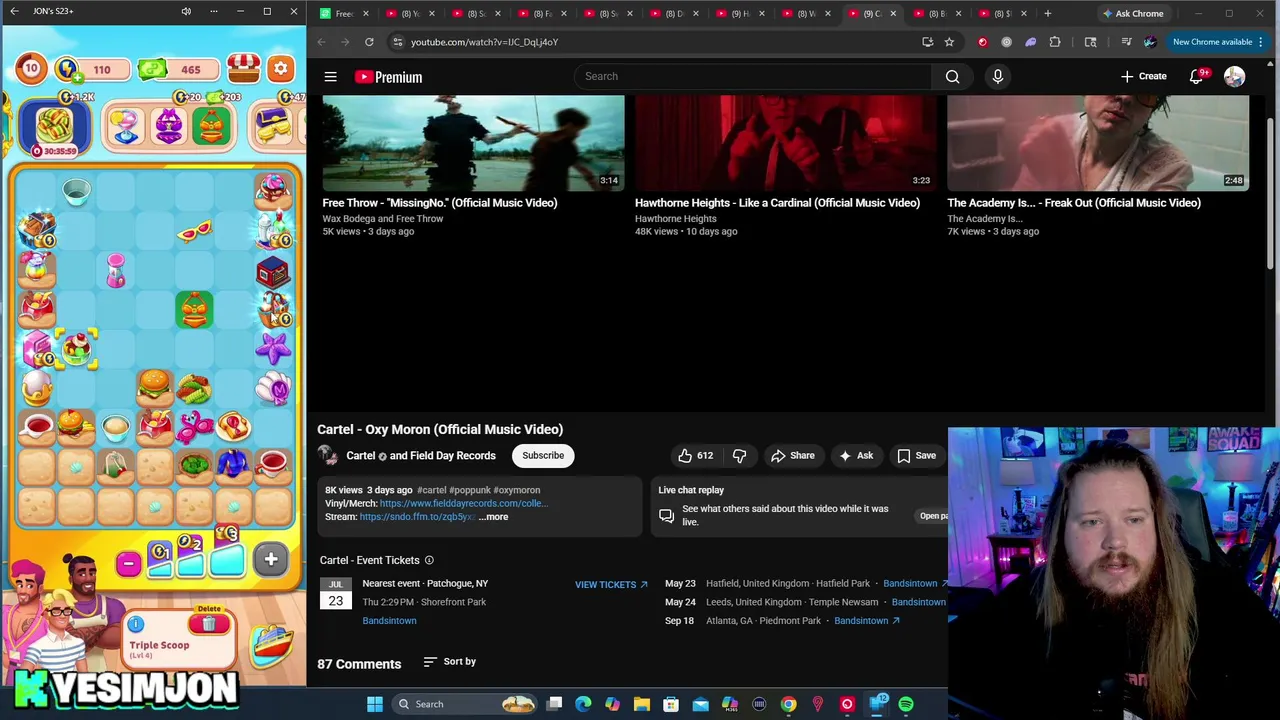Open the Free Throw MissingNo. video thumbnail
Viewport: 1280px width, 720px height.
(x=473, y=143)
